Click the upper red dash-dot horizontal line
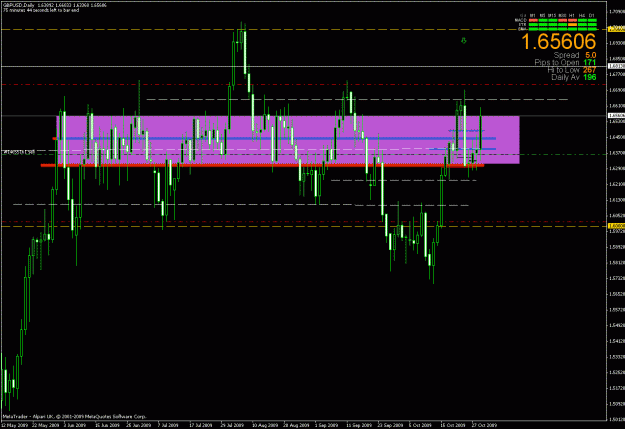This screenshot has width=625, height=429. (303, 85)
